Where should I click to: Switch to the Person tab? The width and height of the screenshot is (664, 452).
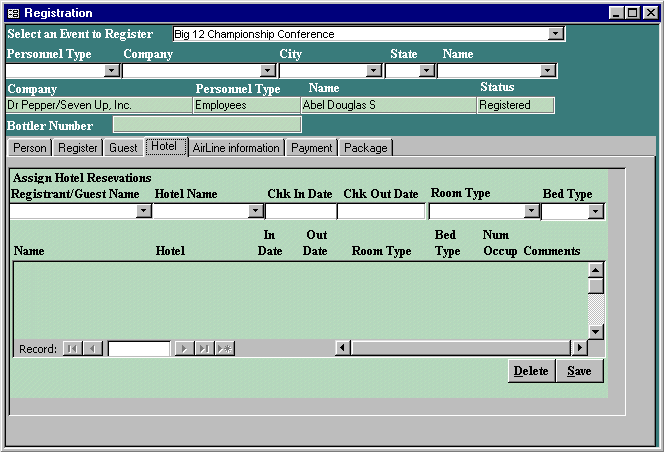tap(30, 148)
